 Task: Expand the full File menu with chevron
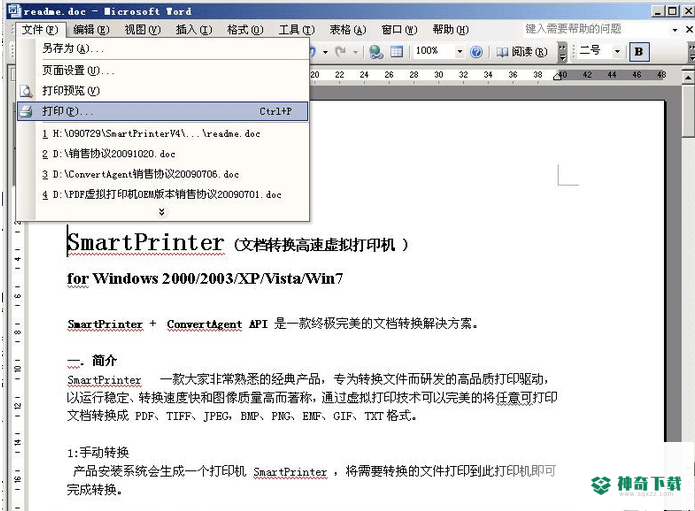(162, 212)
